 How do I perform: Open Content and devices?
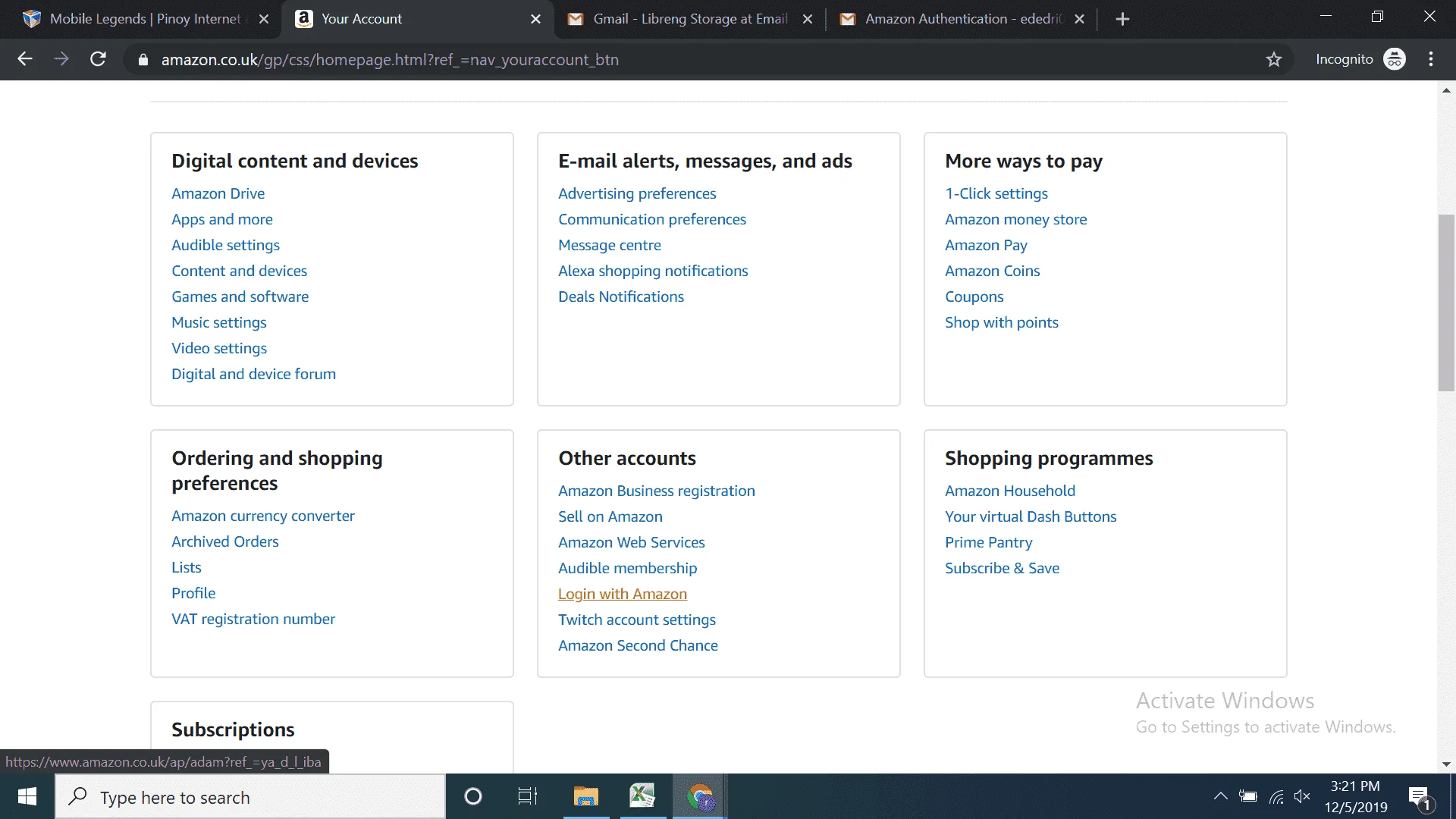tap(239, 271)
